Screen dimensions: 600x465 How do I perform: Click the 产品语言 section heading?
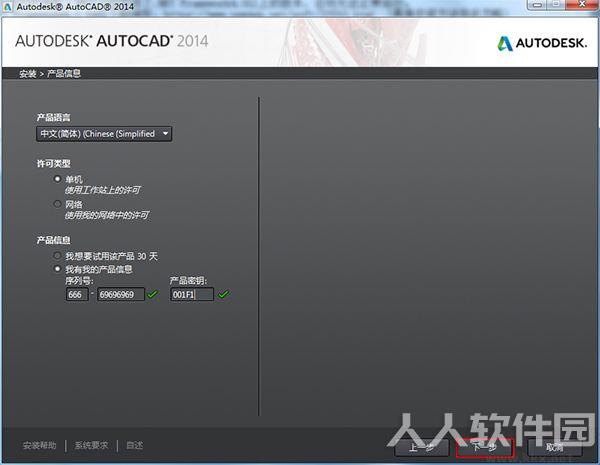(x=54, y=117)
